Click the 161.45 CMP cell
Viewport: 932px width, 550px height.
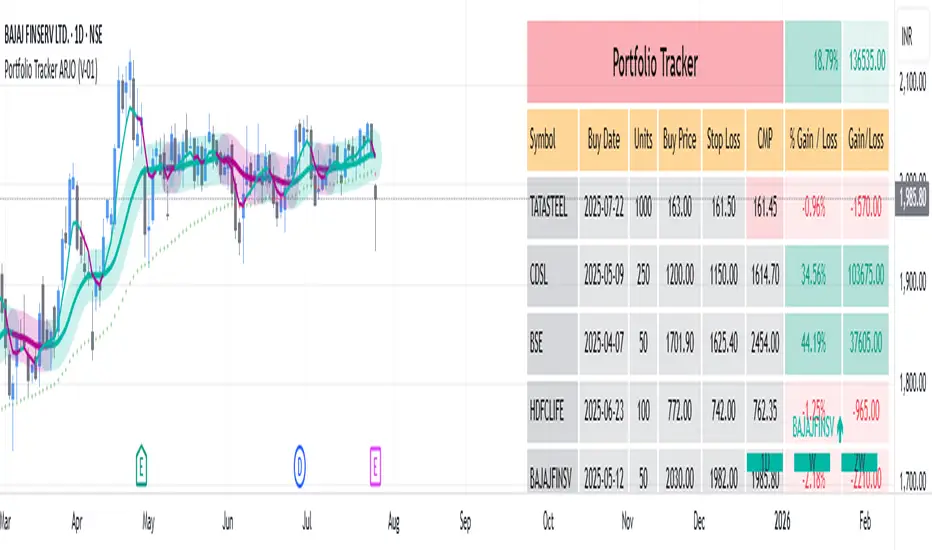[x=765, y=208]
